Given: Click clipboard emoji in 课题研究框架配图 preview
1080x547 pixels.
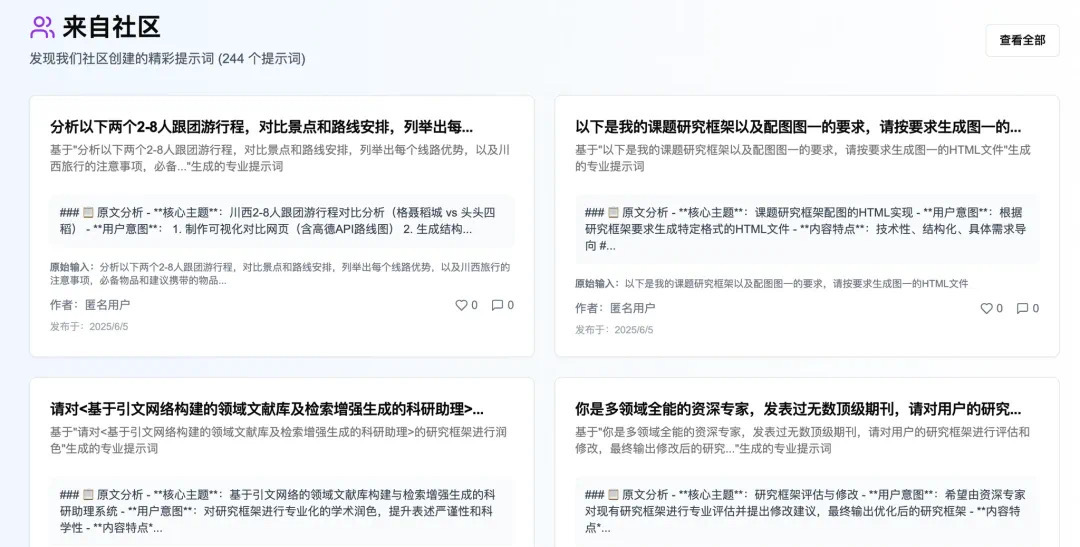Looking at the screenshot, I should [613, 213].
